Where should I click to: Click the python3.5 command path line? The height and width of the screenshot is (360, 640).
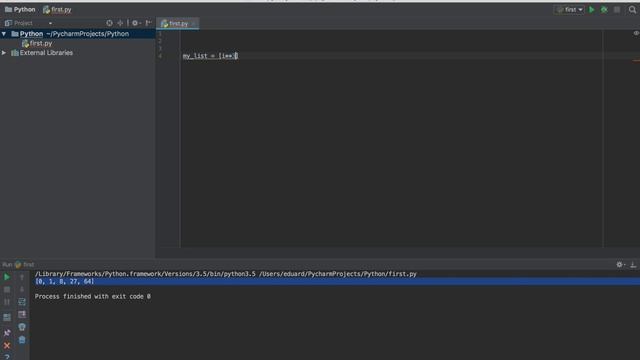click(226, 274)
